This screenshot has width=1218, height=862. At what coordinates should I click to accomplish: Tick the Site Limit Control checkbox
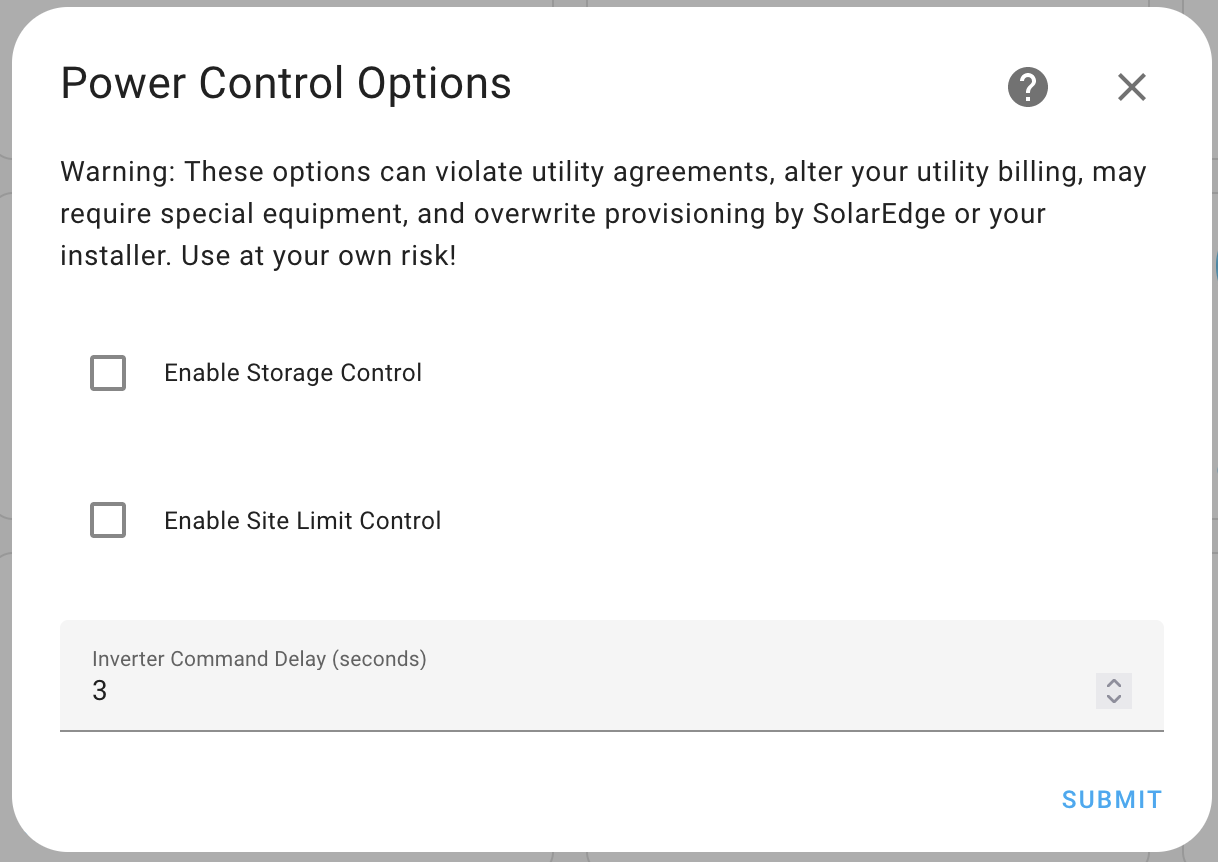tap(108, 520)
